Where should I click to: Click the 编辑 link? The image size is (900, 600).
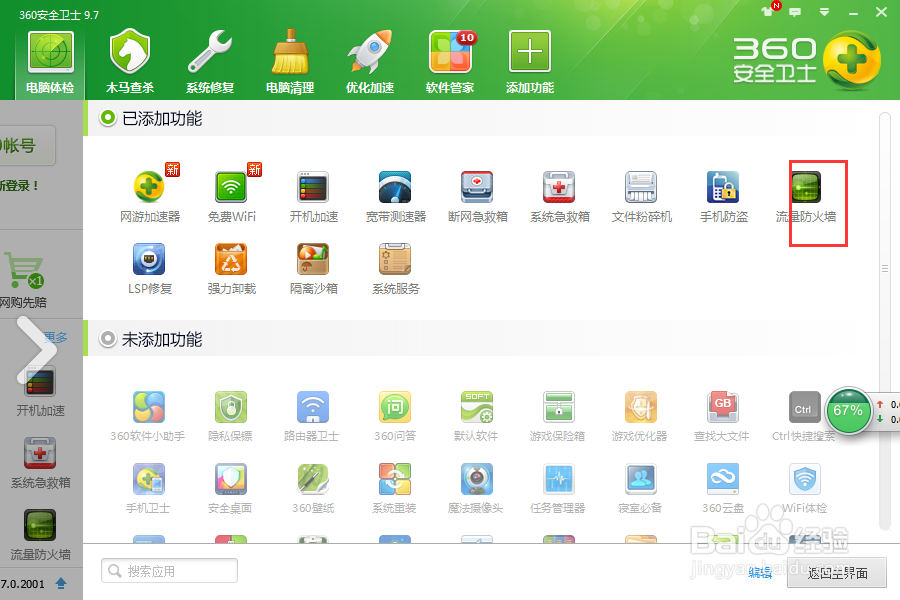click(761, 572)
